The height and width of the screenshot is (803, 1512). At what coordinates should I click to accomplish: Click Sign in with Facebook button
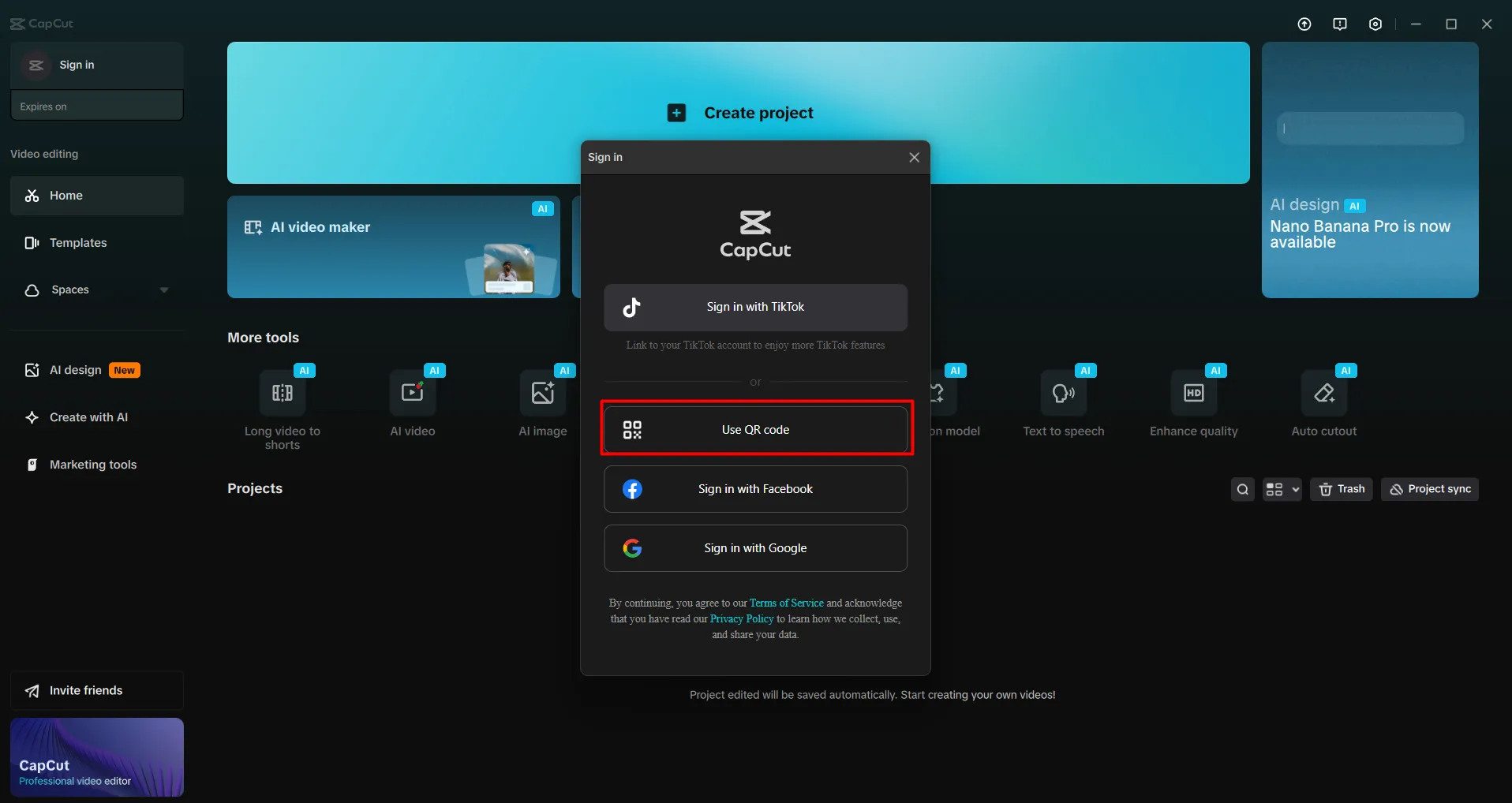click(x=755, y=489)
